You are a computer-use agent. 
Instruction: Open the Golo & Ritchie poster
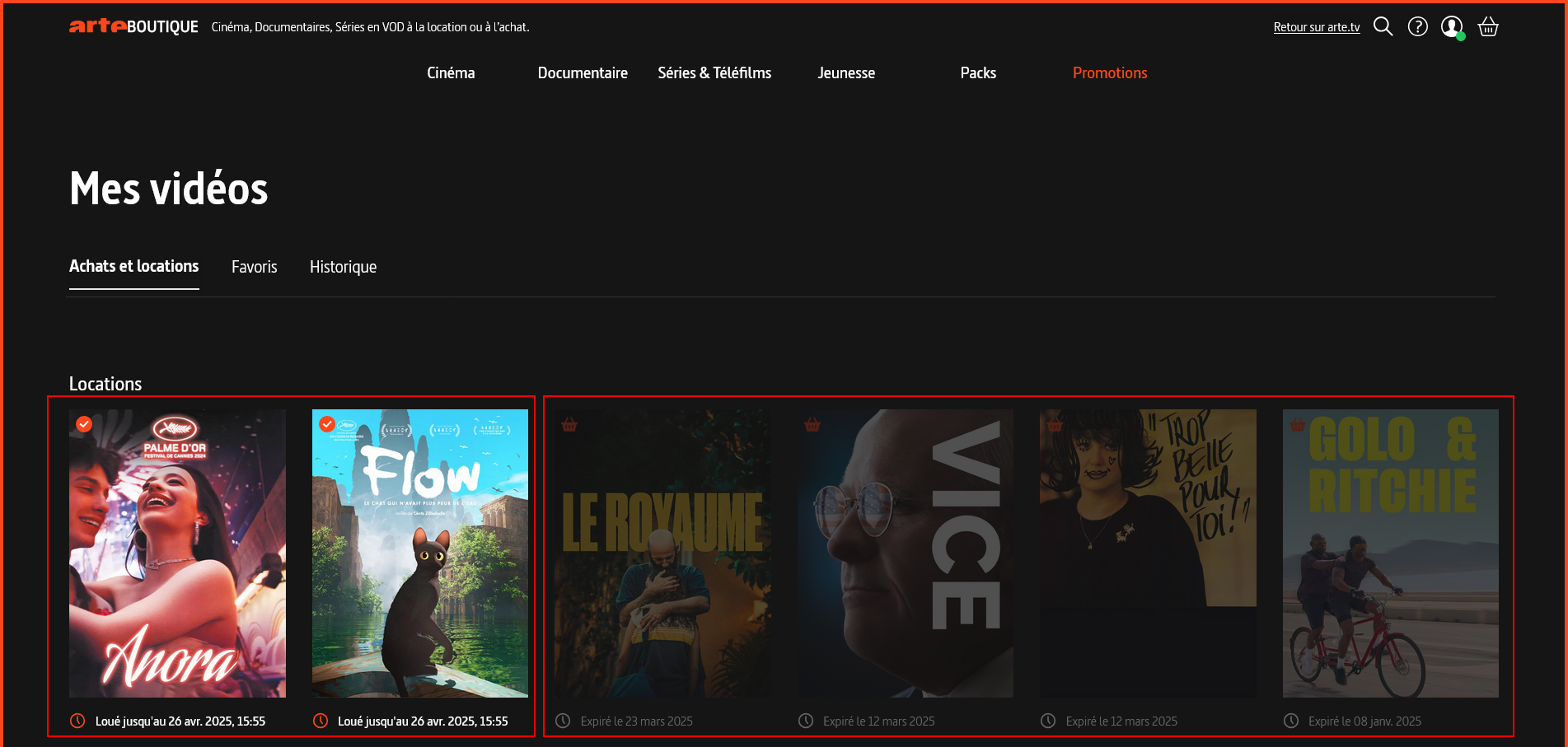point(1391,553)
